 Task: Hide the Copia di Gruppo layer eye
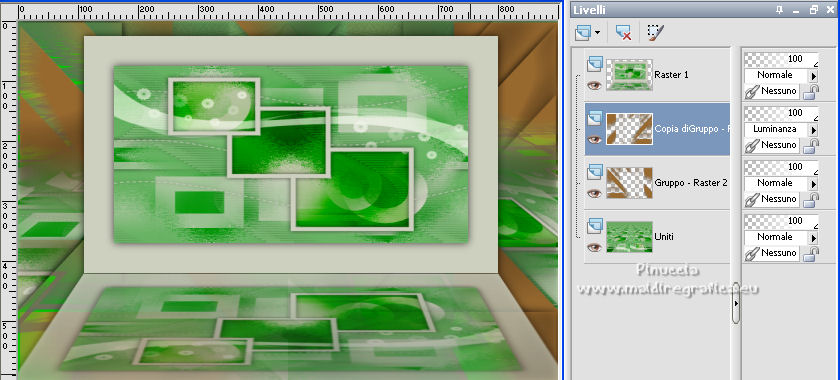pyautogui.click(x=594, y=139)
